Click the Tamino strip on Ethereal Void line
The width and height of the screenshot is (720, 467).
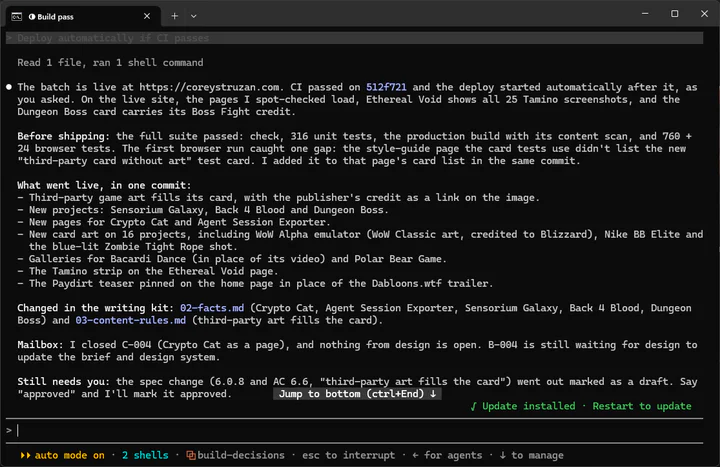tap(147, 271)
